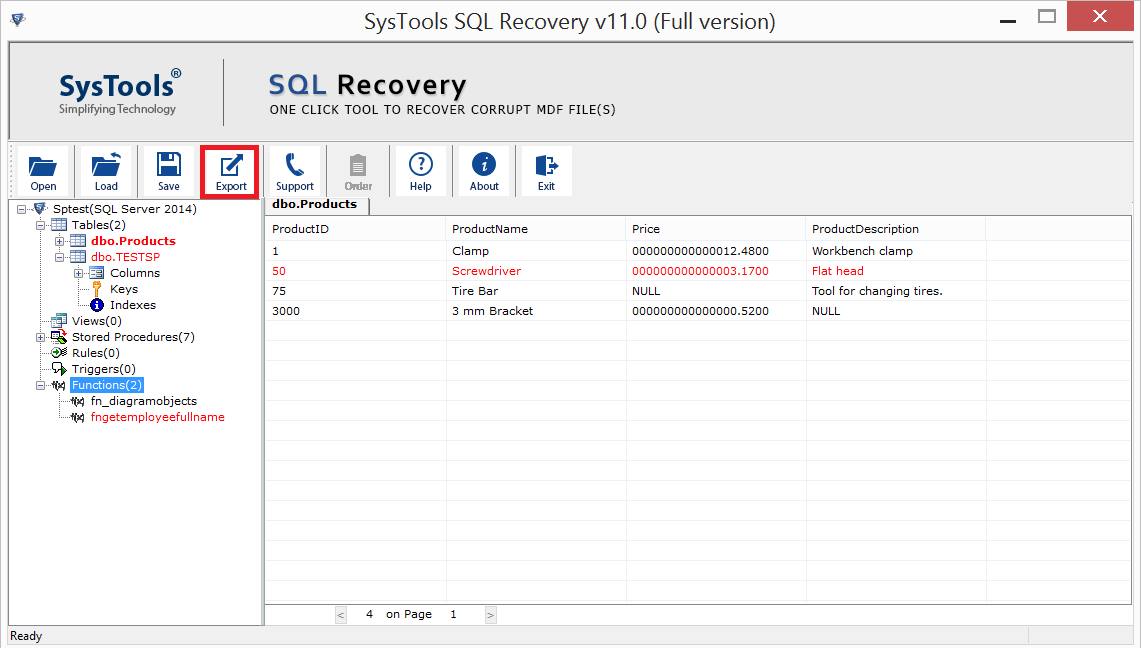Open the Support phone icon
This screenshot has height=648, width=1141.
pos(295,171)
